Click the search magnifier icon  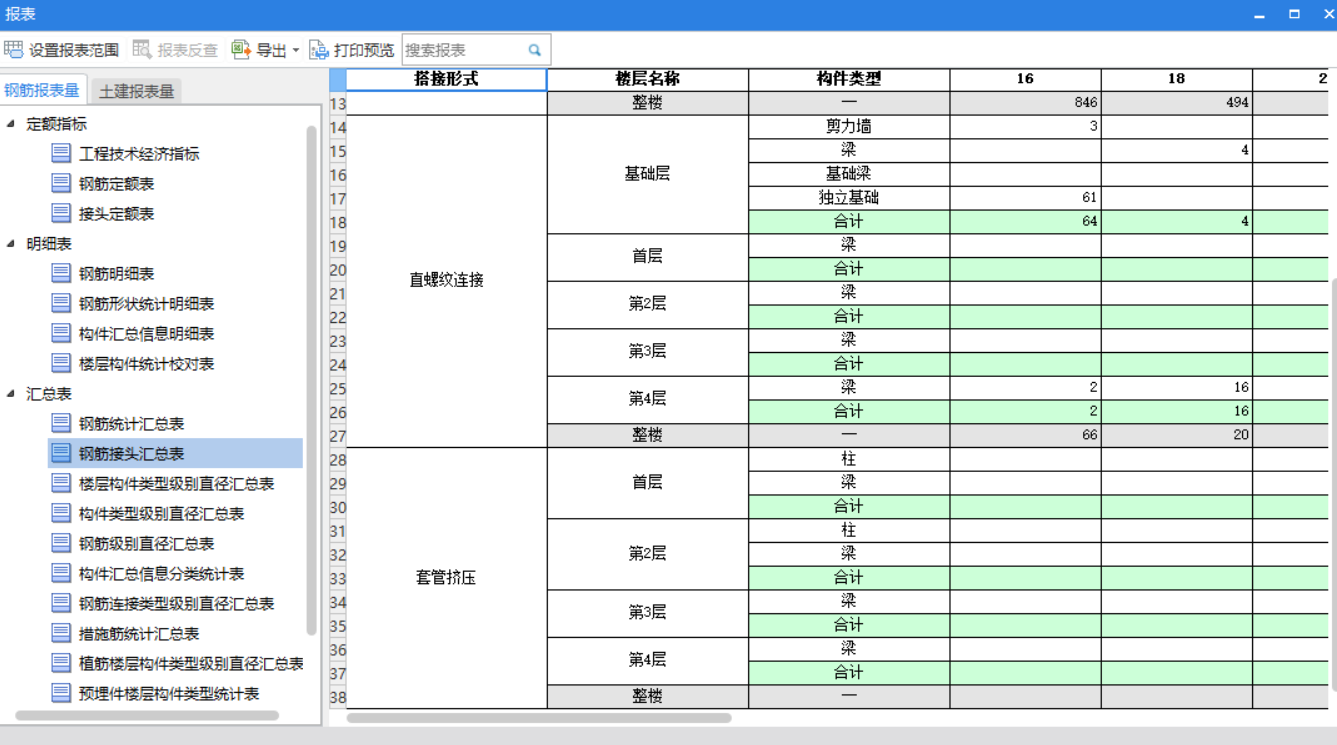coord(535,50)
